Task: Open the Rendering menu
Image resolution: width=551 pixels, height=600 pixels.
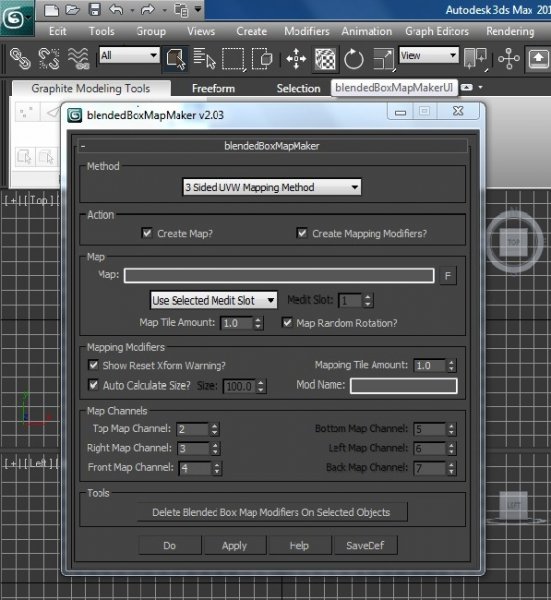Action: [510, 31]
